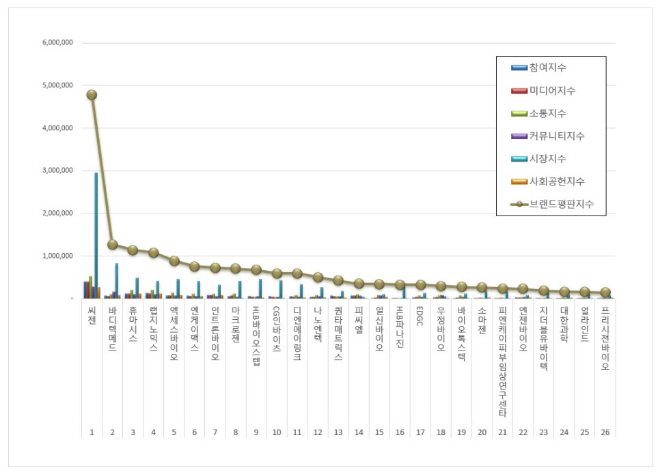Click the tall cyan 시장지수 bar of 씨젠

coord(96,235)
